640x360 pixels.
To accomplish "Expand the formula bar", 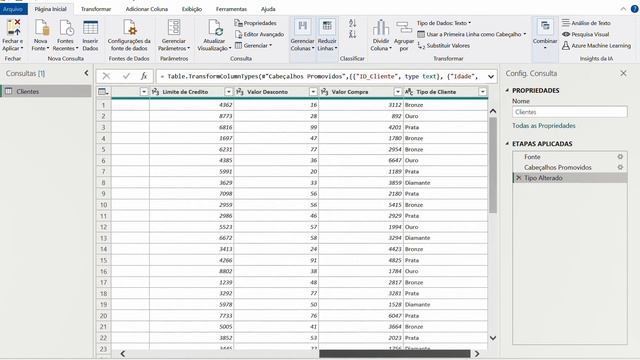I will pos(491,76).
